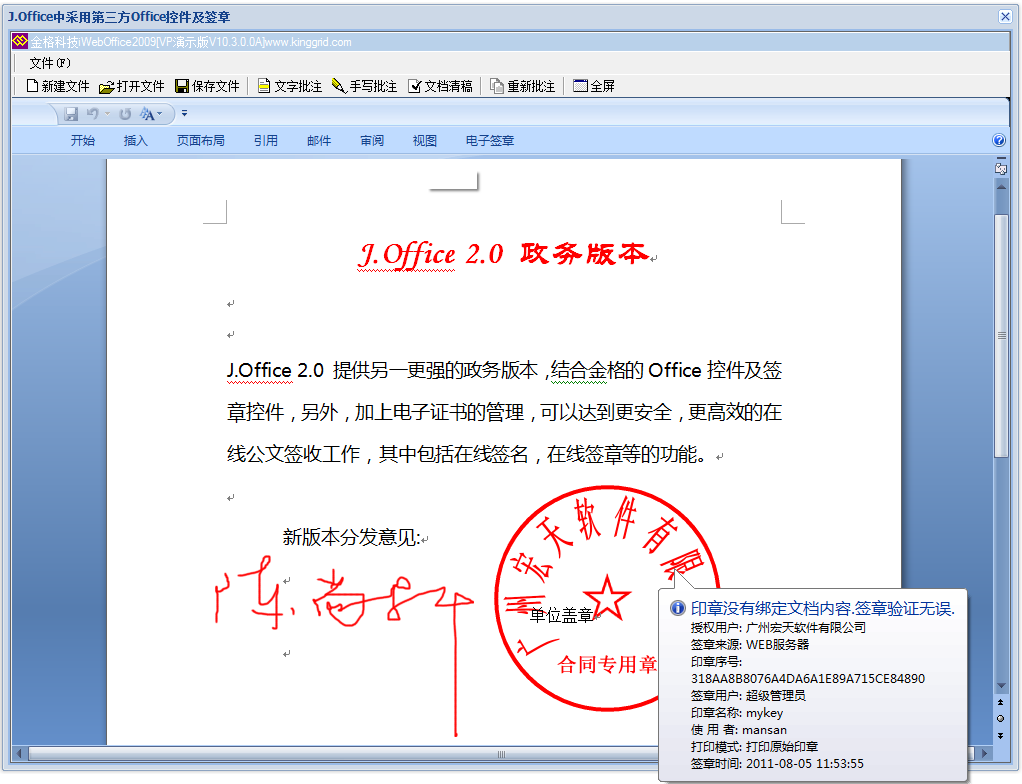Click the 金格科技 iWebOffice logo icon

coord(20,41)
